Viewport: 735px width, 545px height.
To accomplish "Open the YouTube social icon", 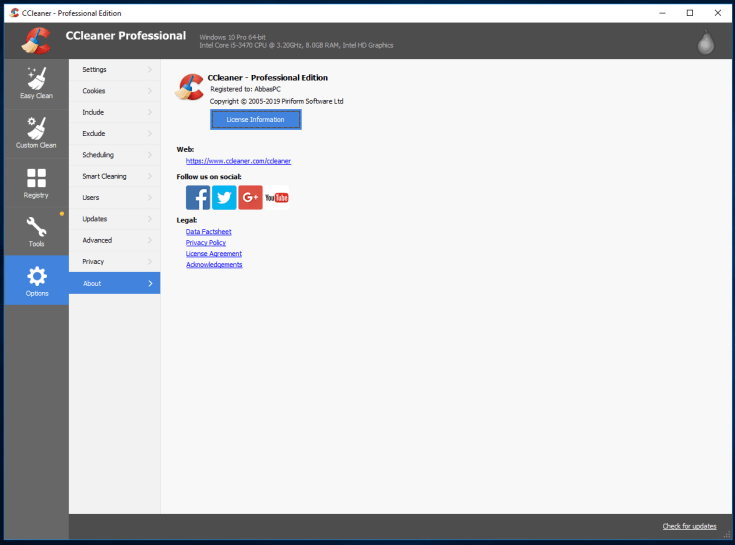I will [x=277, y=197].
